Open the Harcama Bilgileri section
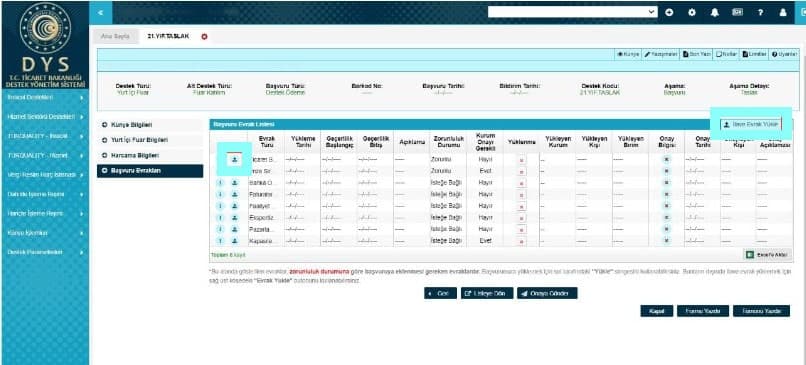806x365 pixels. pyautogui.click(x=150, y=155)
